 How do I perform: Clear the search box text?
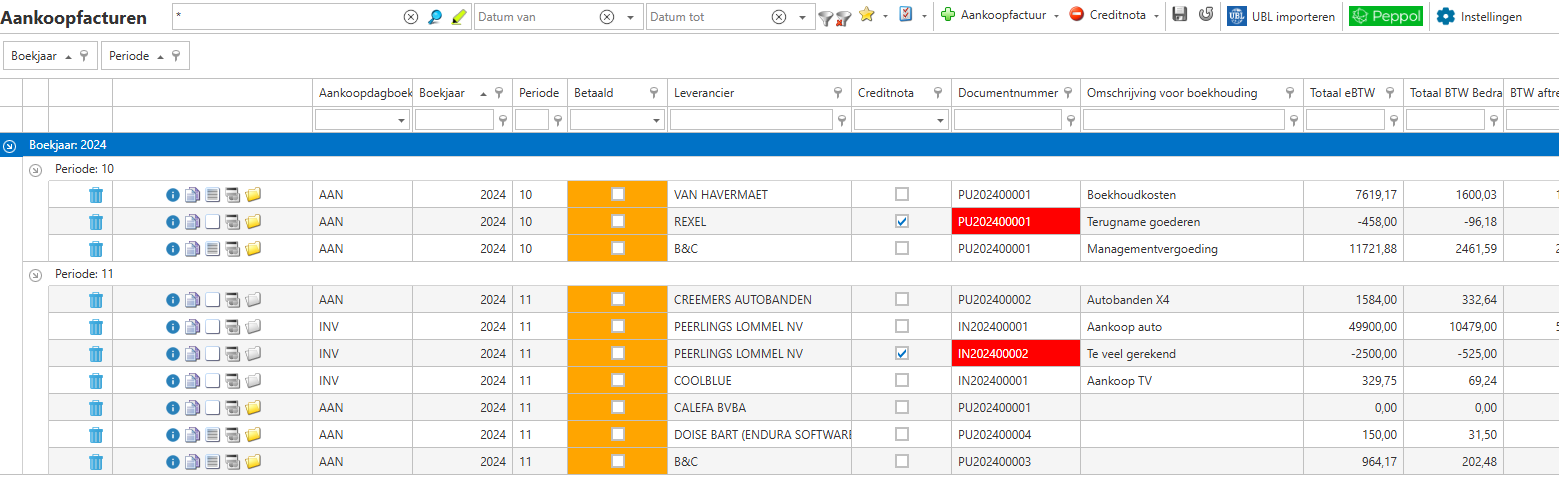coord(411,17)
